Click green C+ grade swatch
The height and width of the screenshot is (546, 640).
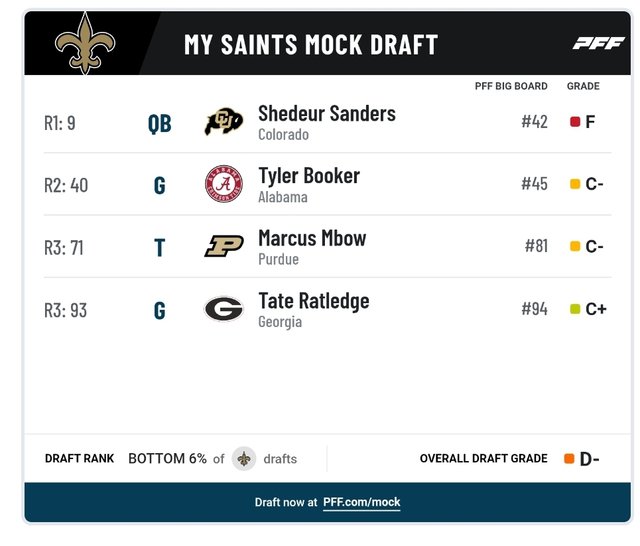click(575, 309)
